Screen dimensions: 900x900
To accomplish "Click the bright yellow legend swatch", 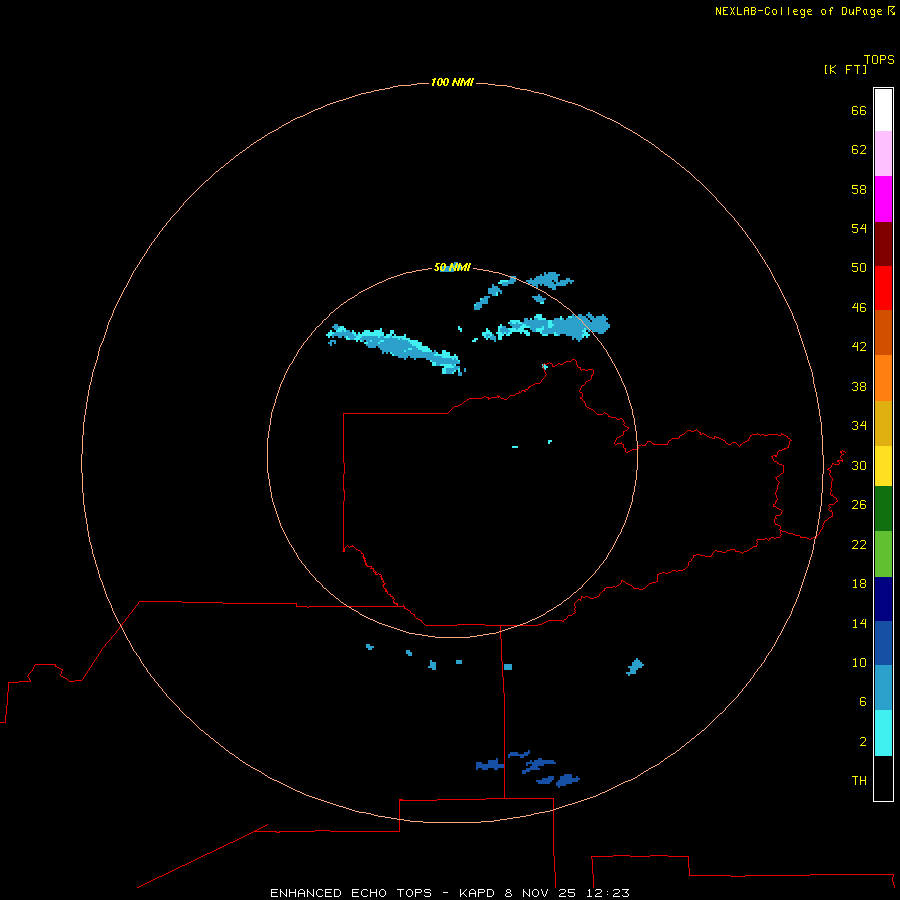I will (x=883, y=466).
